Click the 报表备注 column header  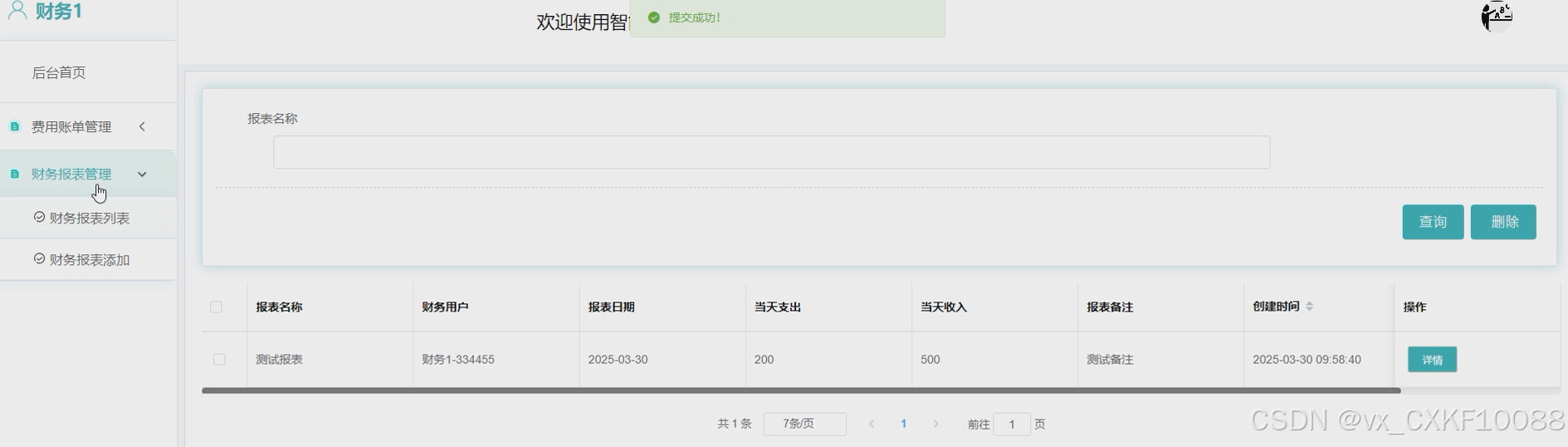(1110, 307)
